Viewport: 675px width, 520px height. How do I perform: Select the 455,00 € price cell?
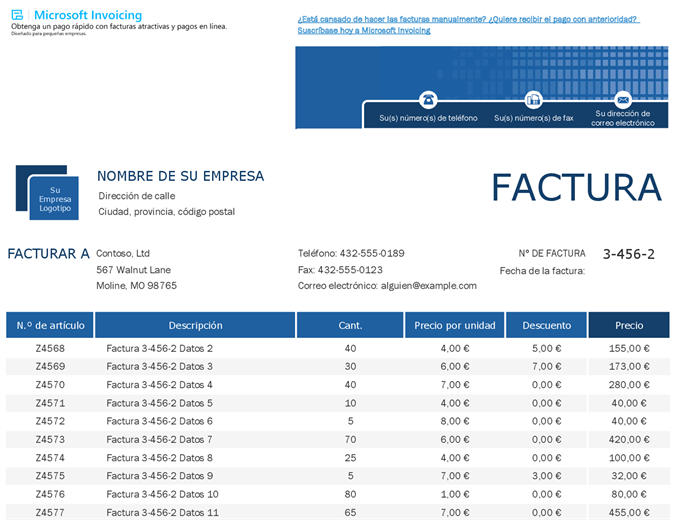tap(629, 512)
